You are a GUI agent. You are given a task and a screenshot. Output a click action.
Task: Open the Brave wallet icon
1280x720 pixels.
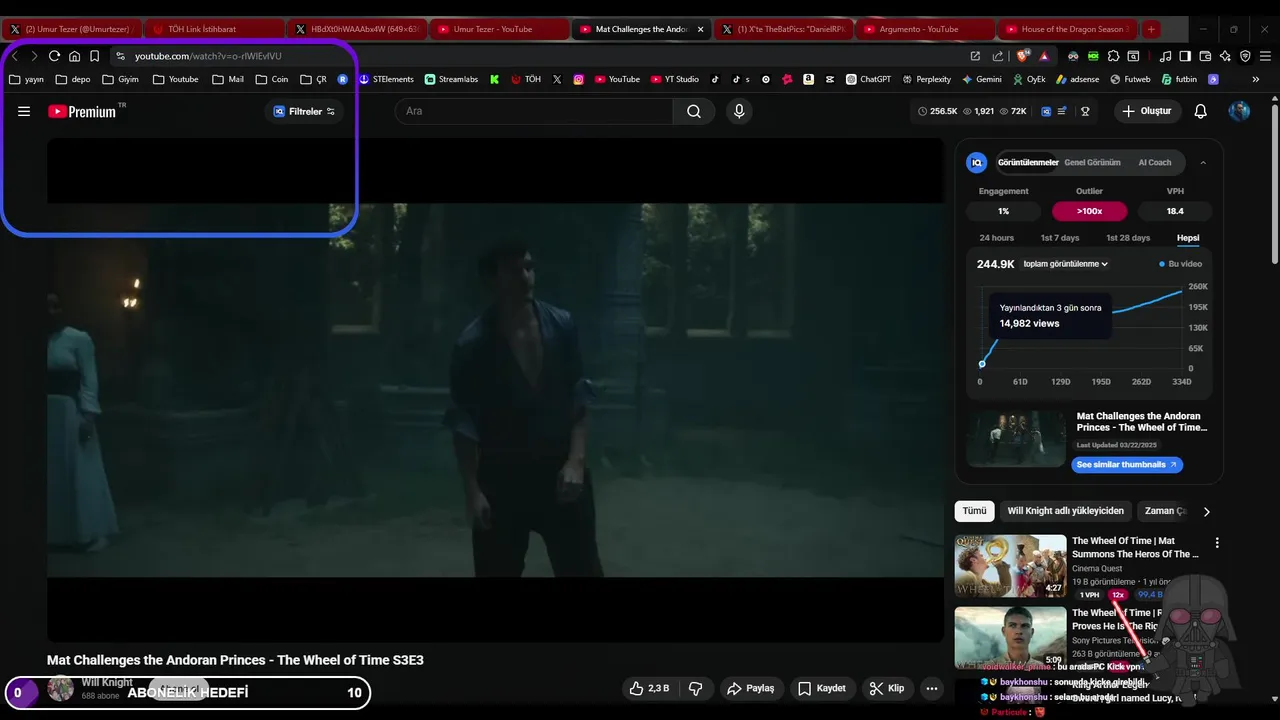pos(1205,56)
